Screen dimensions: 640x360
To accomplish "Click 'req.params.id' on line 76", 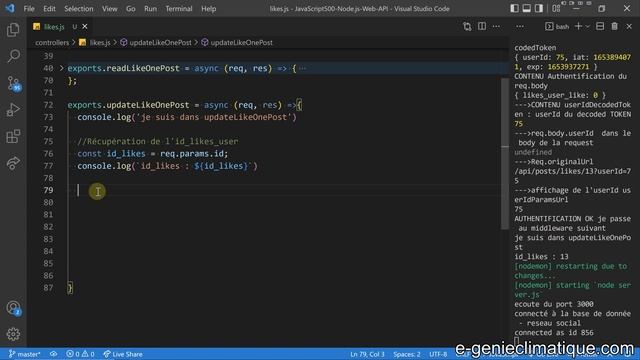I will click(x=192, y=154).
